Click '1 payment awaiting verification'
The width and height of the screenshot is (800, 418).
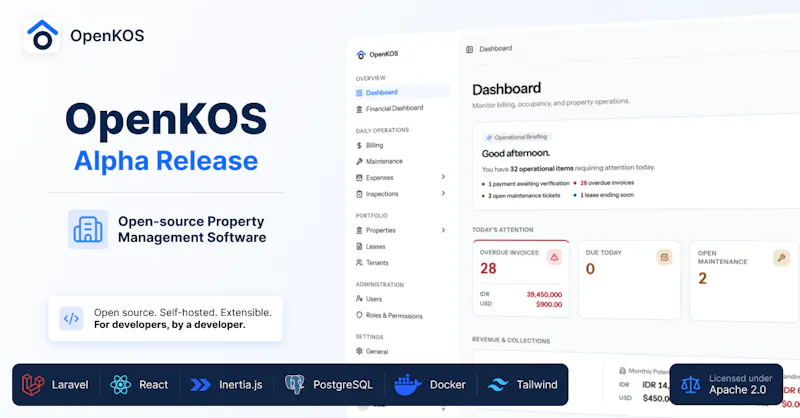tap(529, 183)
